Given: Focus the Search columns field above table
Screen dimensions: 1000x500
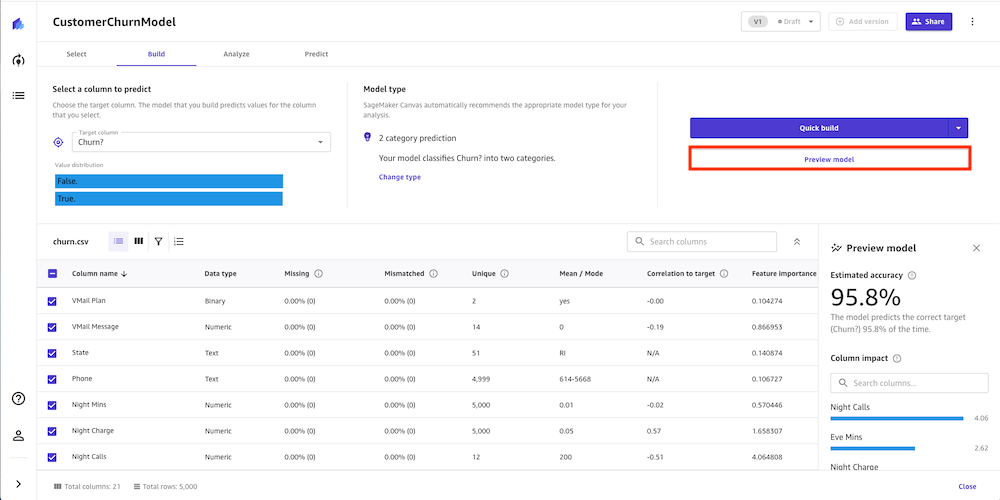Looking at the screenshot, I should pos(702,242).
